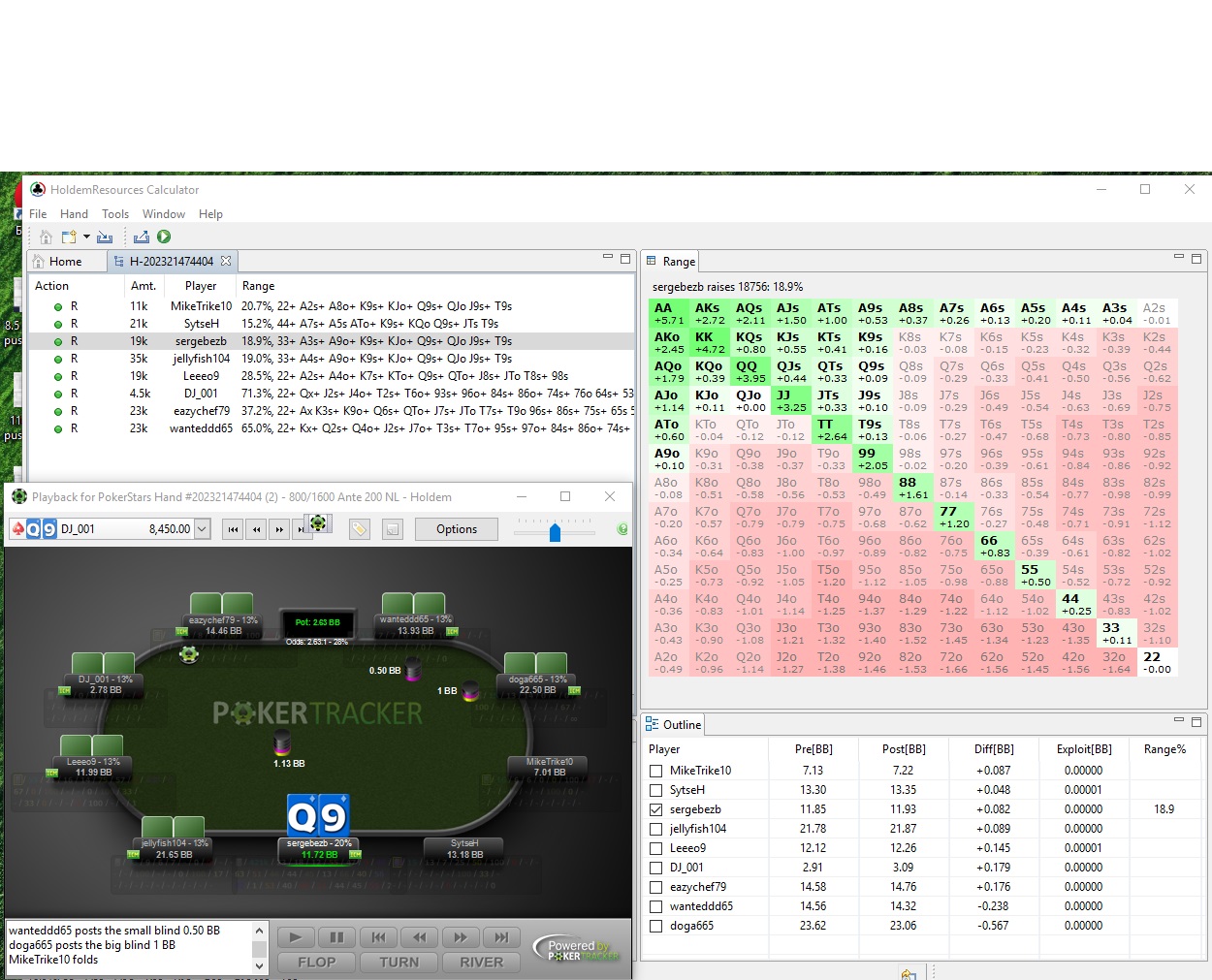Click the new hand toolbar icon
Image resolution: width=1212 pixels, height=980 pixels.
(69, 237)
